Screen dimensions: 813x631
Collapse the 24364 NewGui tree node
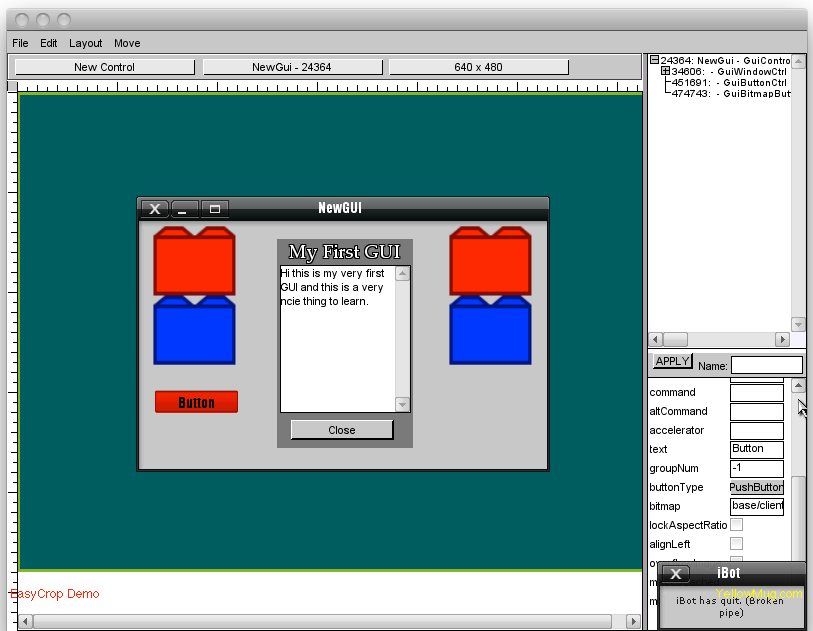[x=654, y=60]
